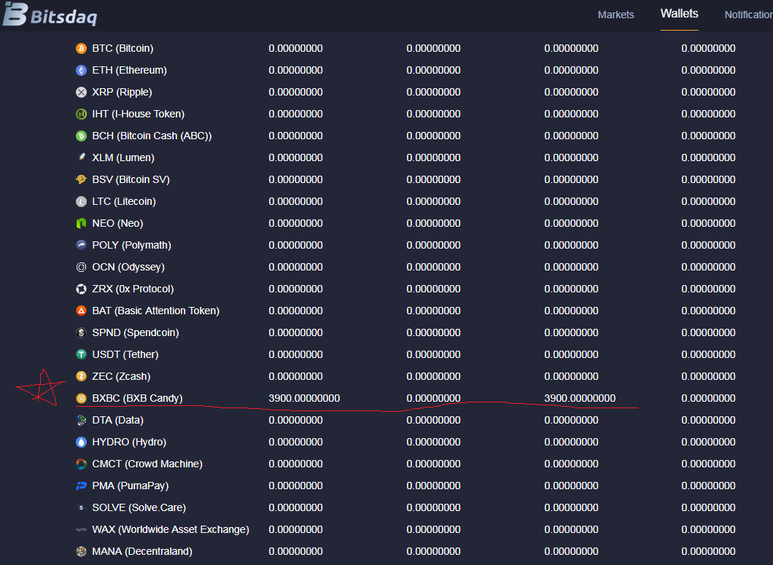Select the WAX (Worldwide Asset Exchange) label
This screenshot has width=773, height=565.
[x=171, y=530]
